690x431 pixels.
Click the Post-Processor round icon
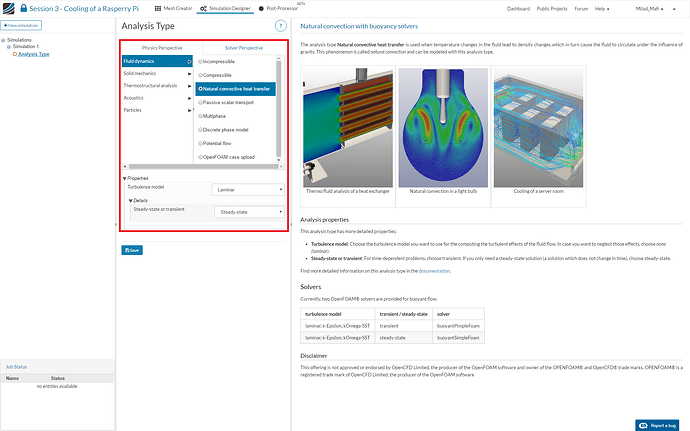click(x=261, y=8)
